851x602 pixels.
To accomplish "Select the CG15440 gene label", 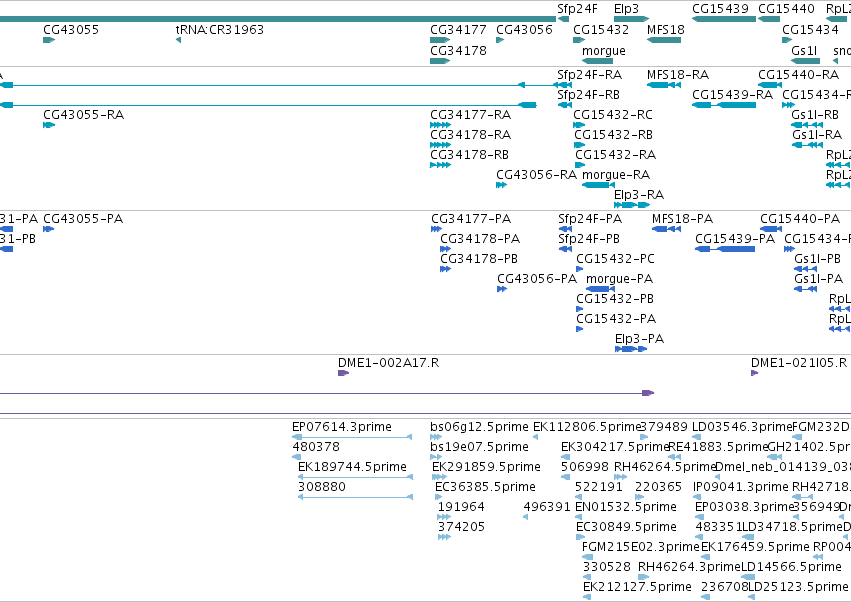I will (786, 9).
